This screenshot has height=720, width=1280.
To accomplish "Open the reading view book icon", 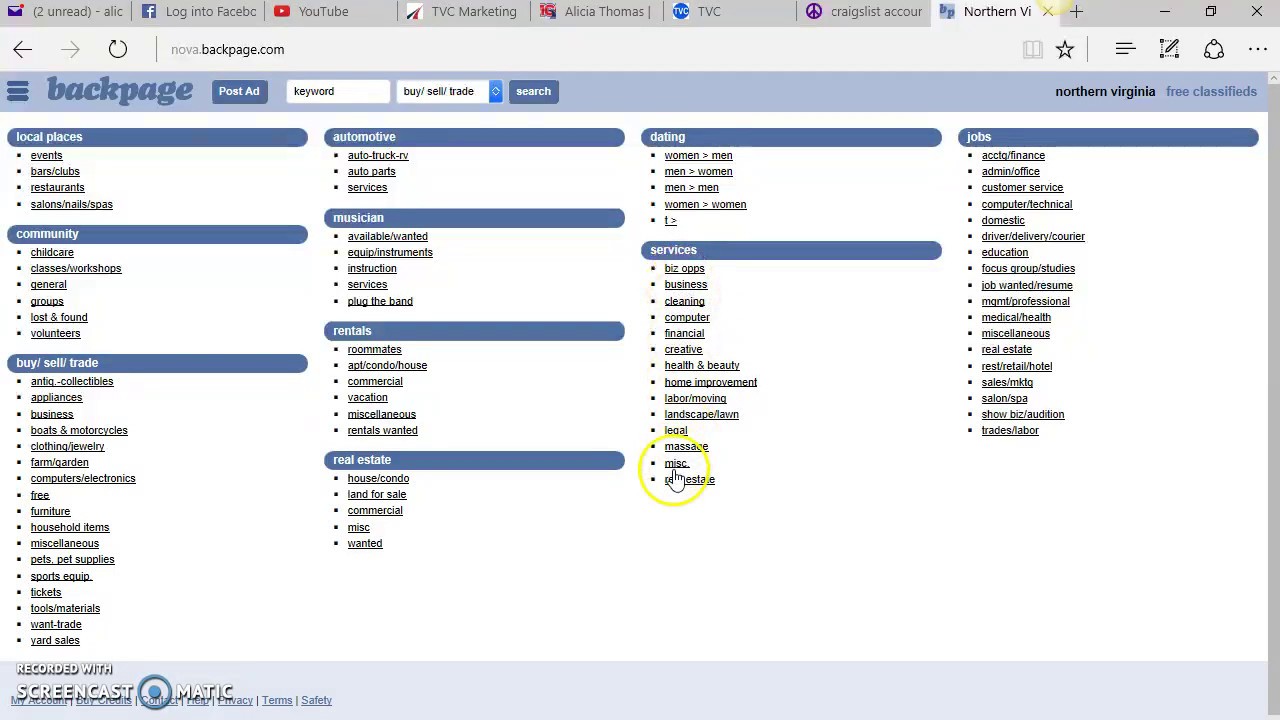I will tap(1032, 49).
